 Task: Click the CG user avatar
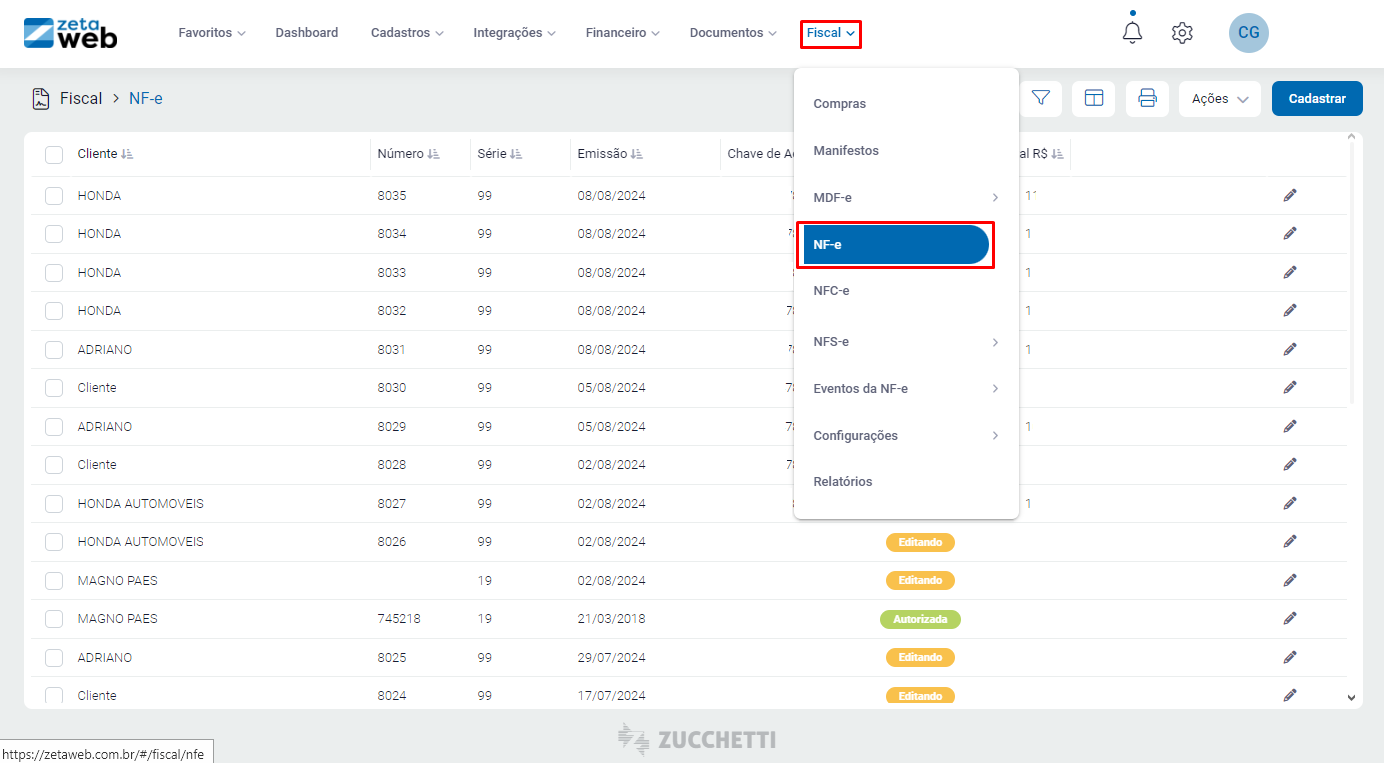(1248, 33)
